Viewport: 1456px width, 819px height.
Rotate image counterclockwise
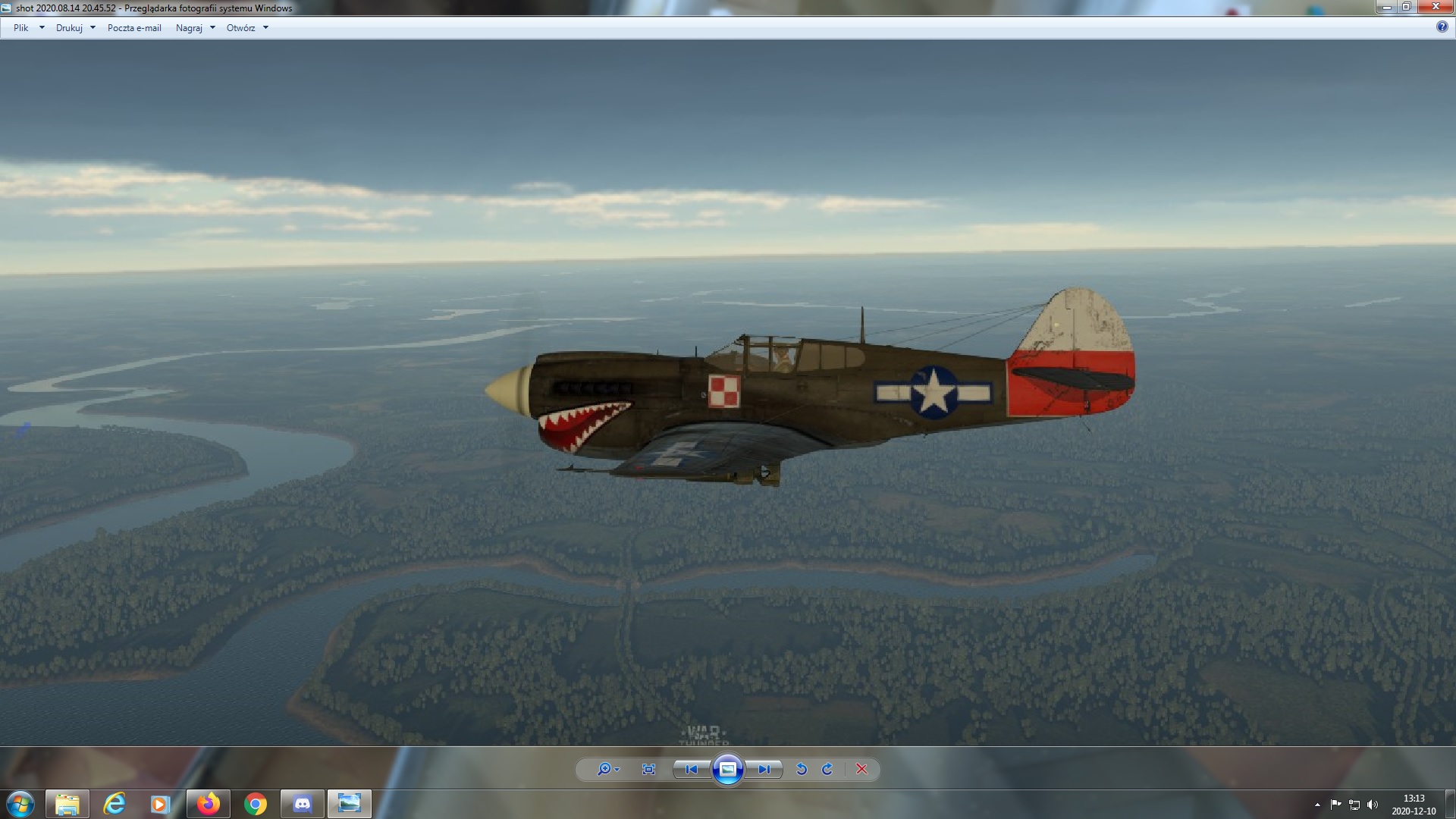click(x=802, y=769)
